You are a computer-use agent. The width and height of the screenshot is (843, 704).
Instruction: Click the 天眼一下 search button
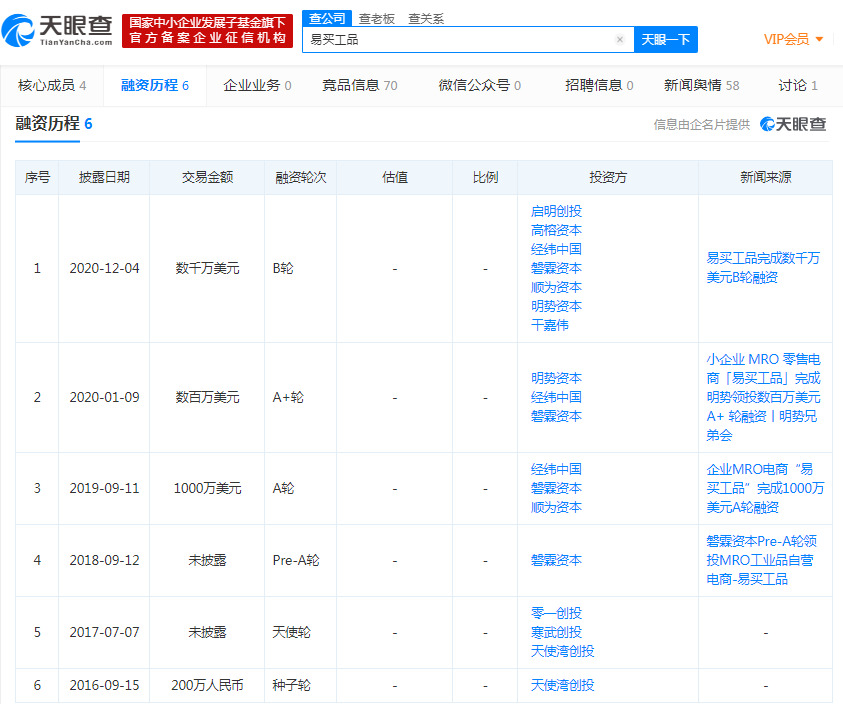click(666, 39)
